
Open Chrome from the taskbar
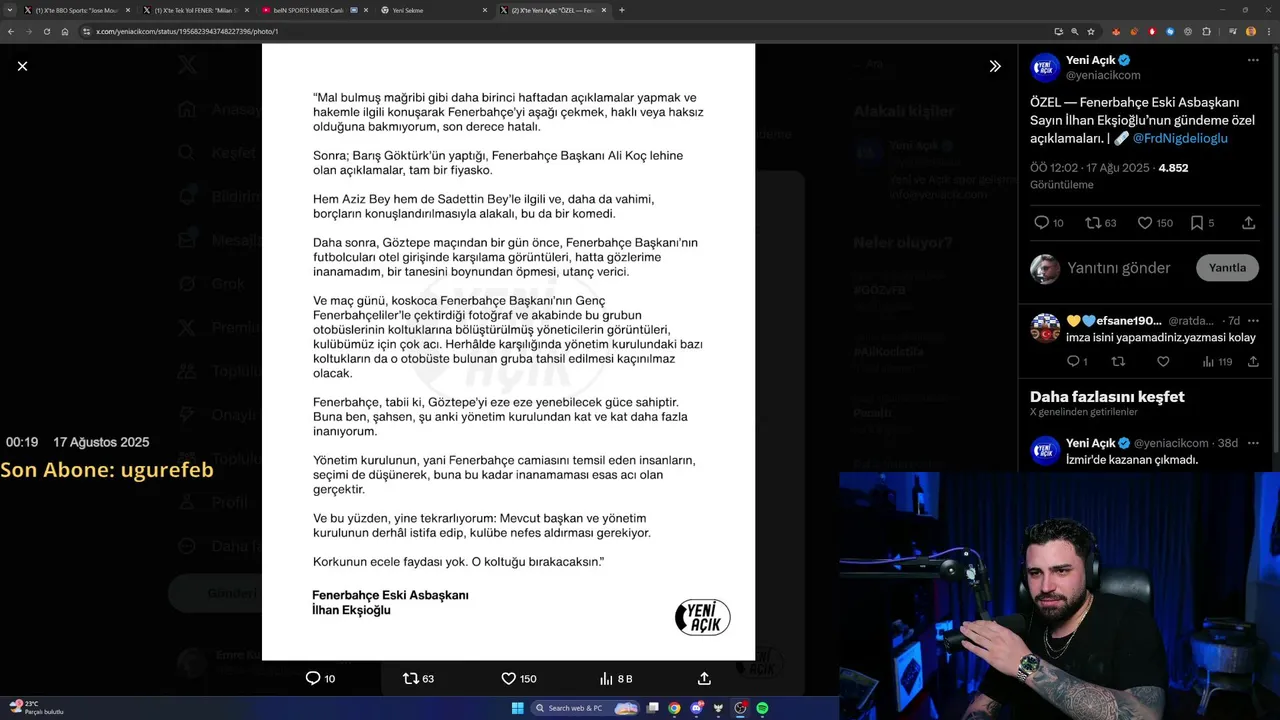(674, 708)
